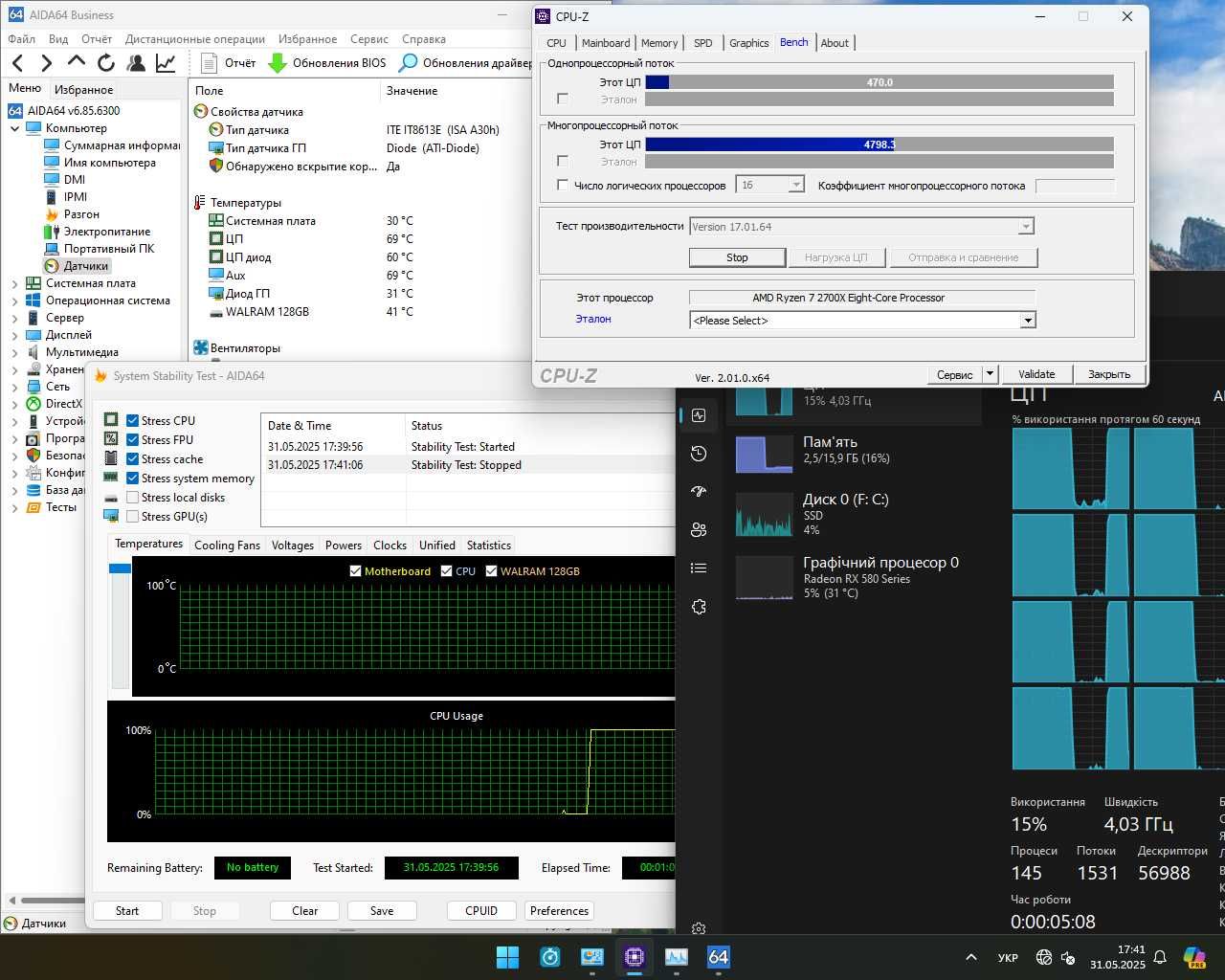Go back with AIDA64 toolbar back arrow
Screen dimensions: 1225x980
[17, 63]
